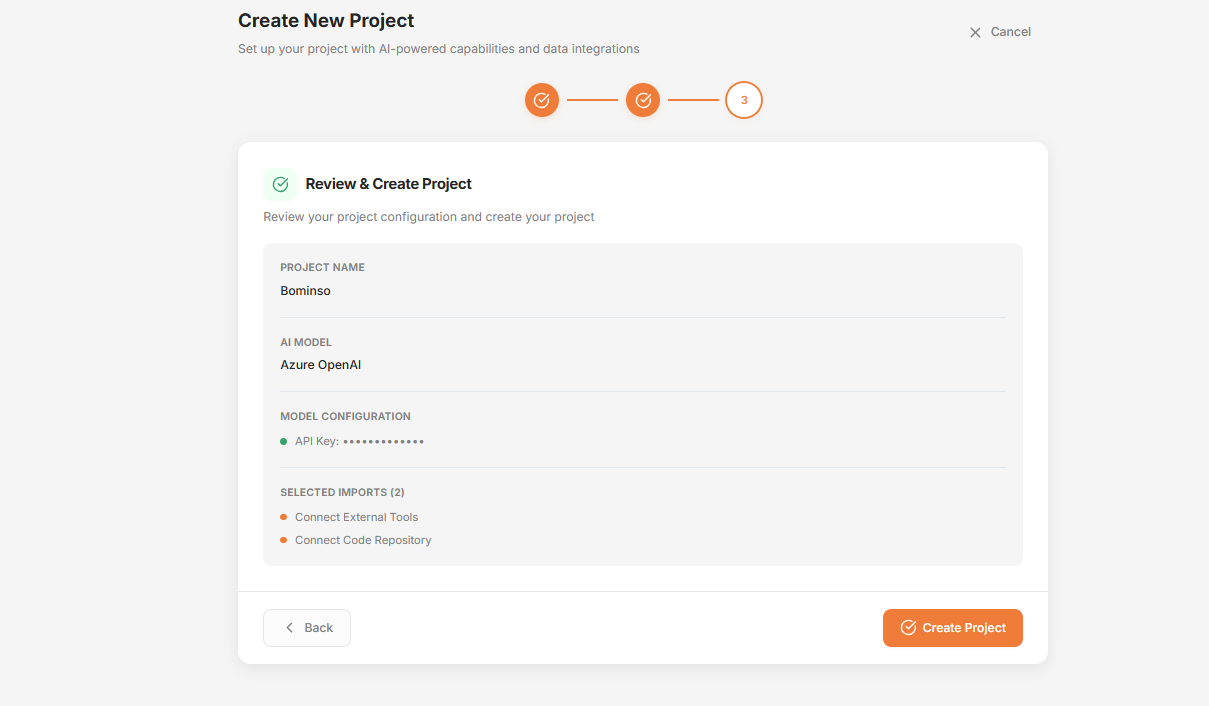
Task: Click the Azure OpenAI model value
Action: click(320, 365)
